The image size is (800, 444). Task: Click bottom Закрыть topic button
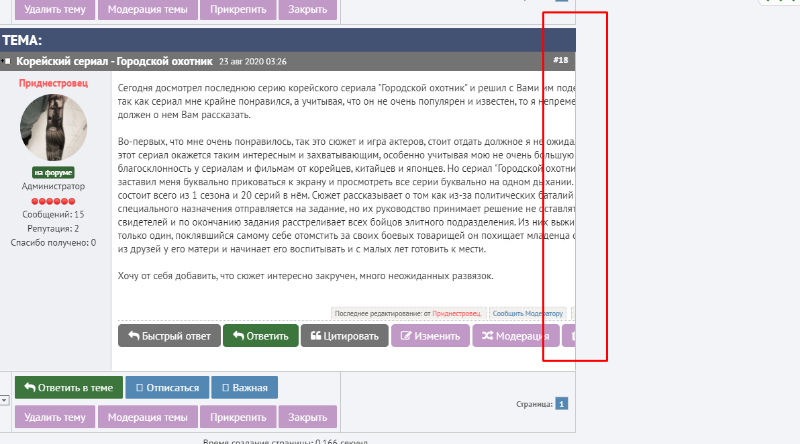pyautogui.click(x=307, y=417)
